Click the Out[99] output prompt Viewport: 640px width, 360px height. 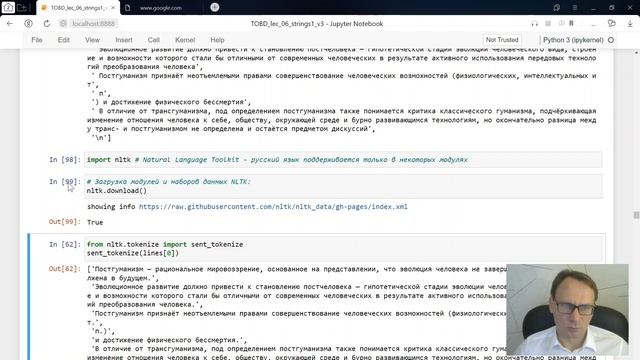click(65, 222)
